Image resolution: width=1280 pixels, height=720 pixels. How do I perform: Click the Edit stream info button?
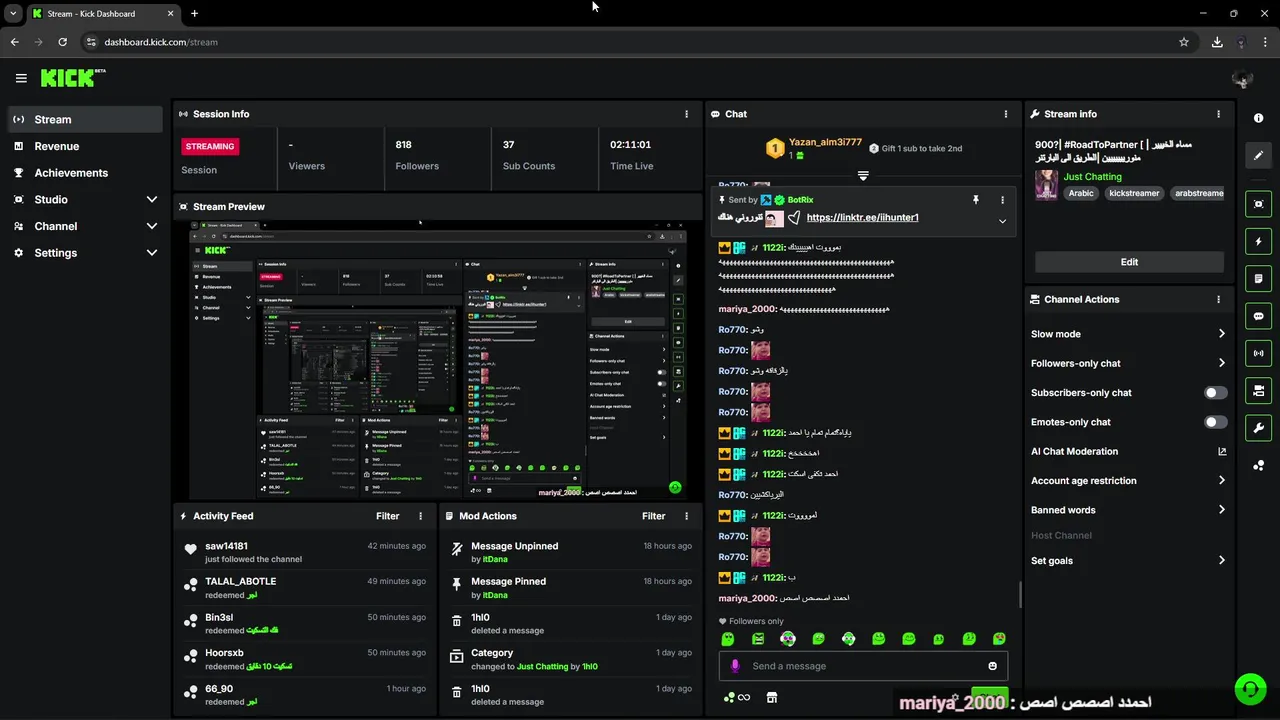click(1129, 262)
